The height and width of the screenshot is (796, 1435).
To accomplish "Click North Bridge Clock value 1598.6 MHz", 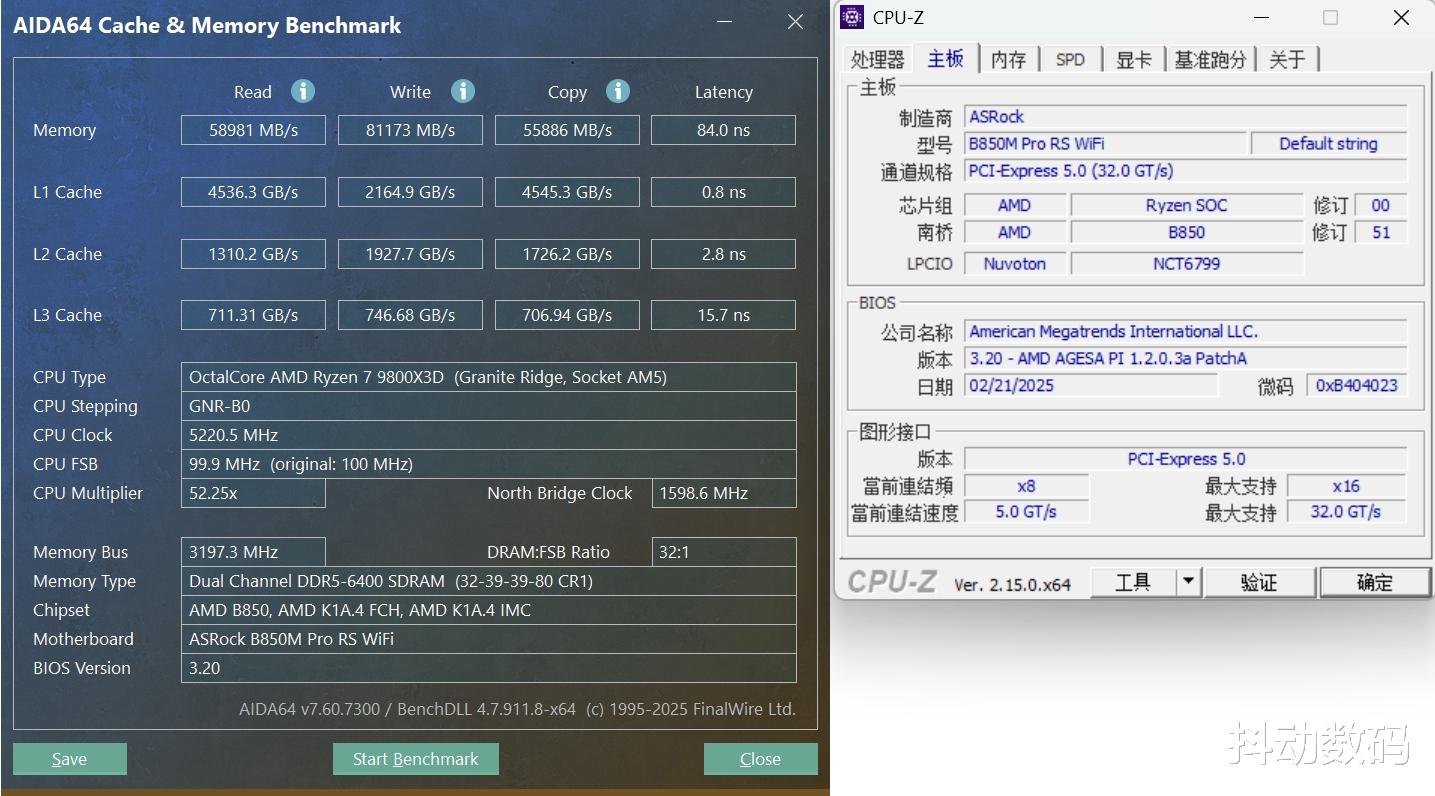I will pos(724,493).
